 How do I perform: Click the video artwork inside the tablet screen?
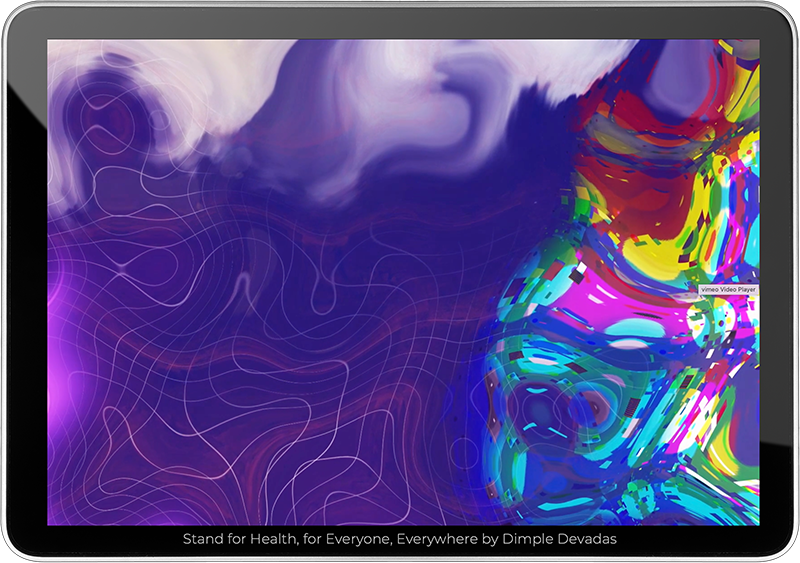click(x=403, y=282)
